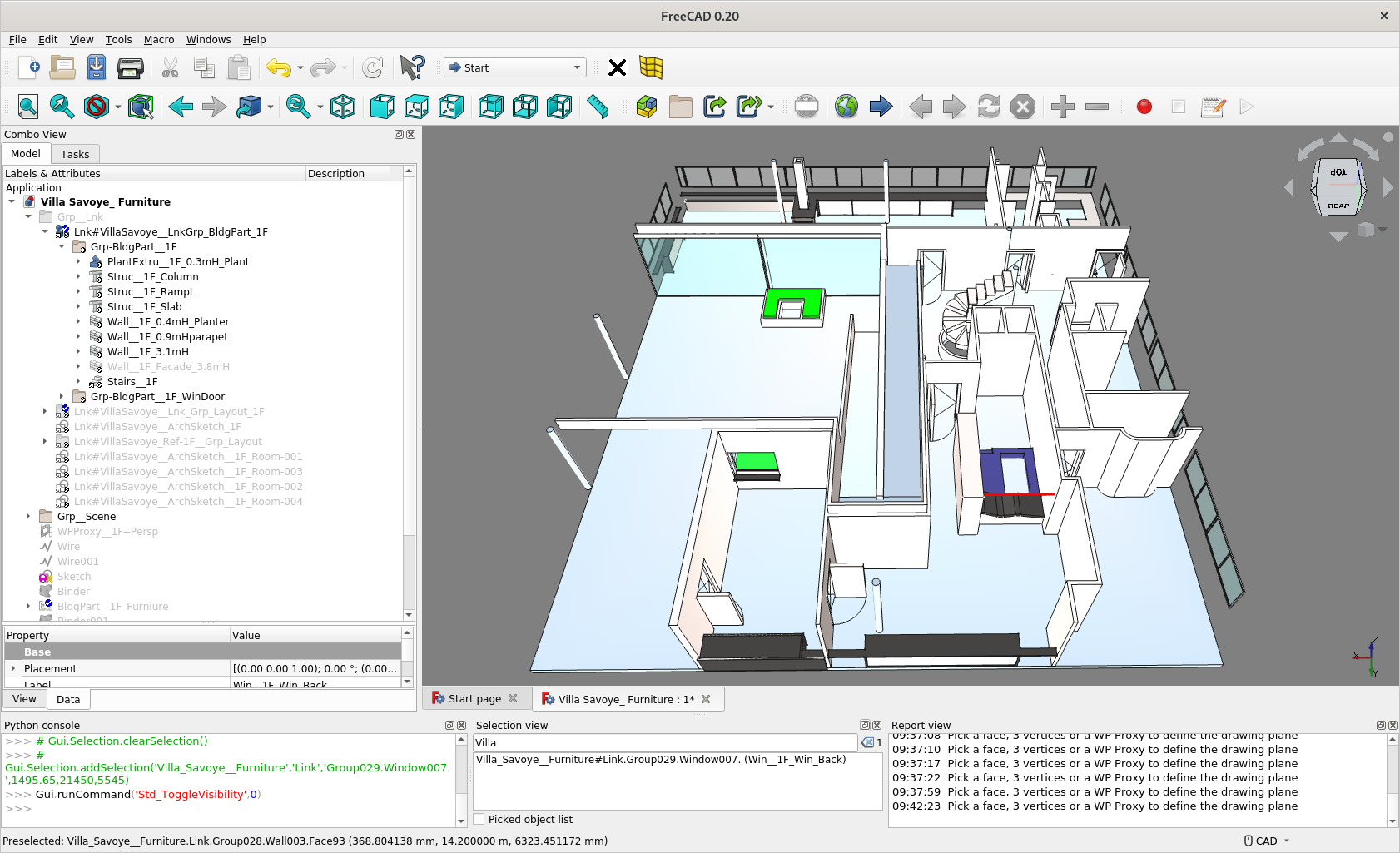Open a file with folder icon

tap(62, 67)
